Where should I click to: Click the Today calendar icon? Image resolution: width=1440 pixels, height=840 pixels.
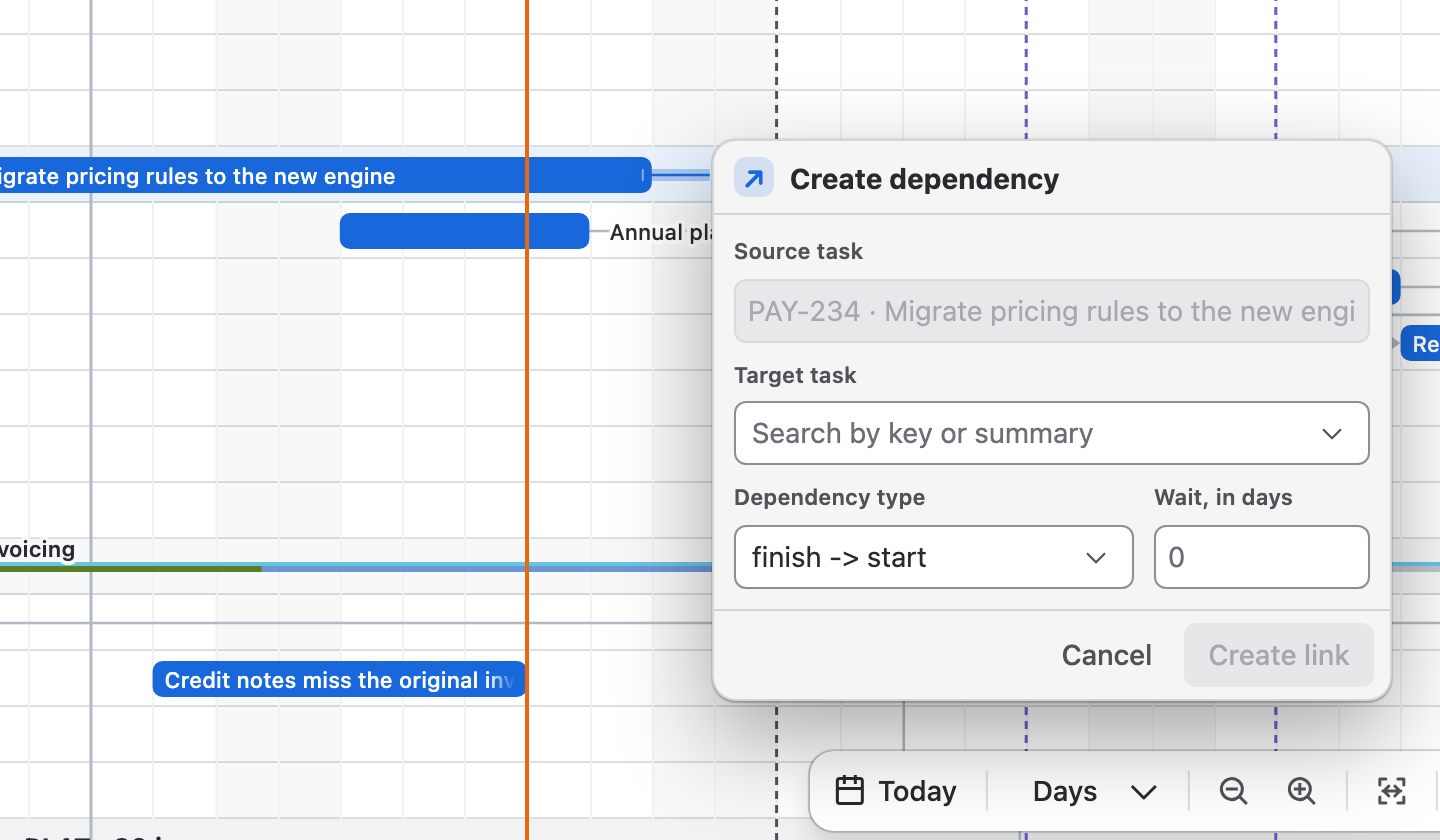pos(849,791)
